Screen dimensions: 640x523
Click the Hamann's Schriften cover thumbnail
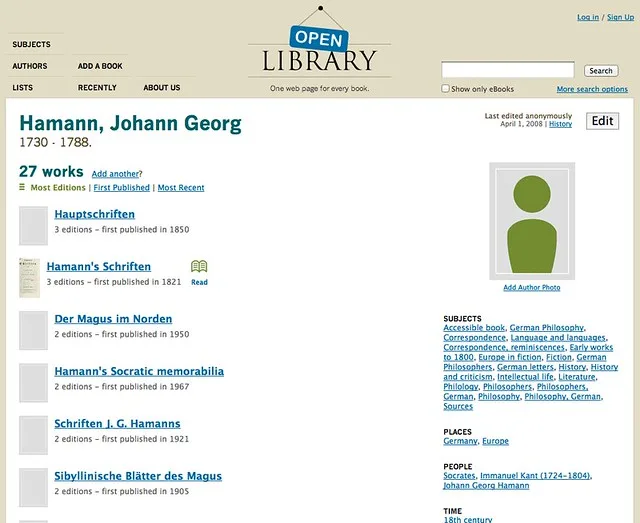30,277
